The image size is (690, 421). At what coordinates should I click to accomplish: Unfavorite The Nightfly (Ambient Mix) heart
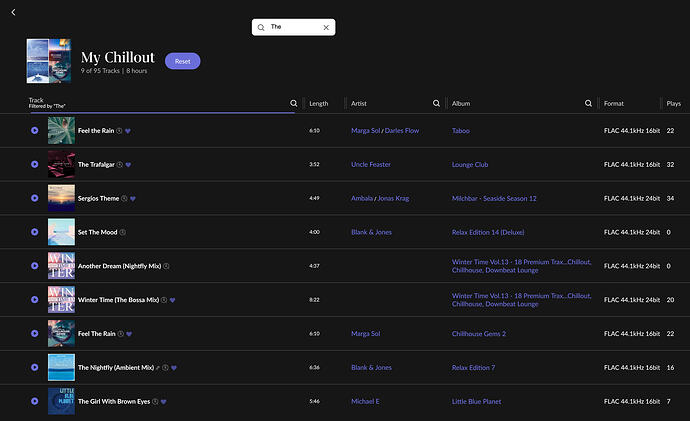(x=173, y=367)
